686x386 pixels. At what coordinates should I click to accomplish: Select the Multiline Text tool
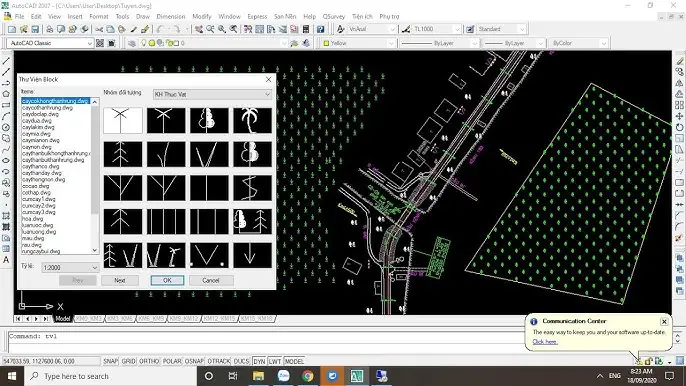[6, 260]
